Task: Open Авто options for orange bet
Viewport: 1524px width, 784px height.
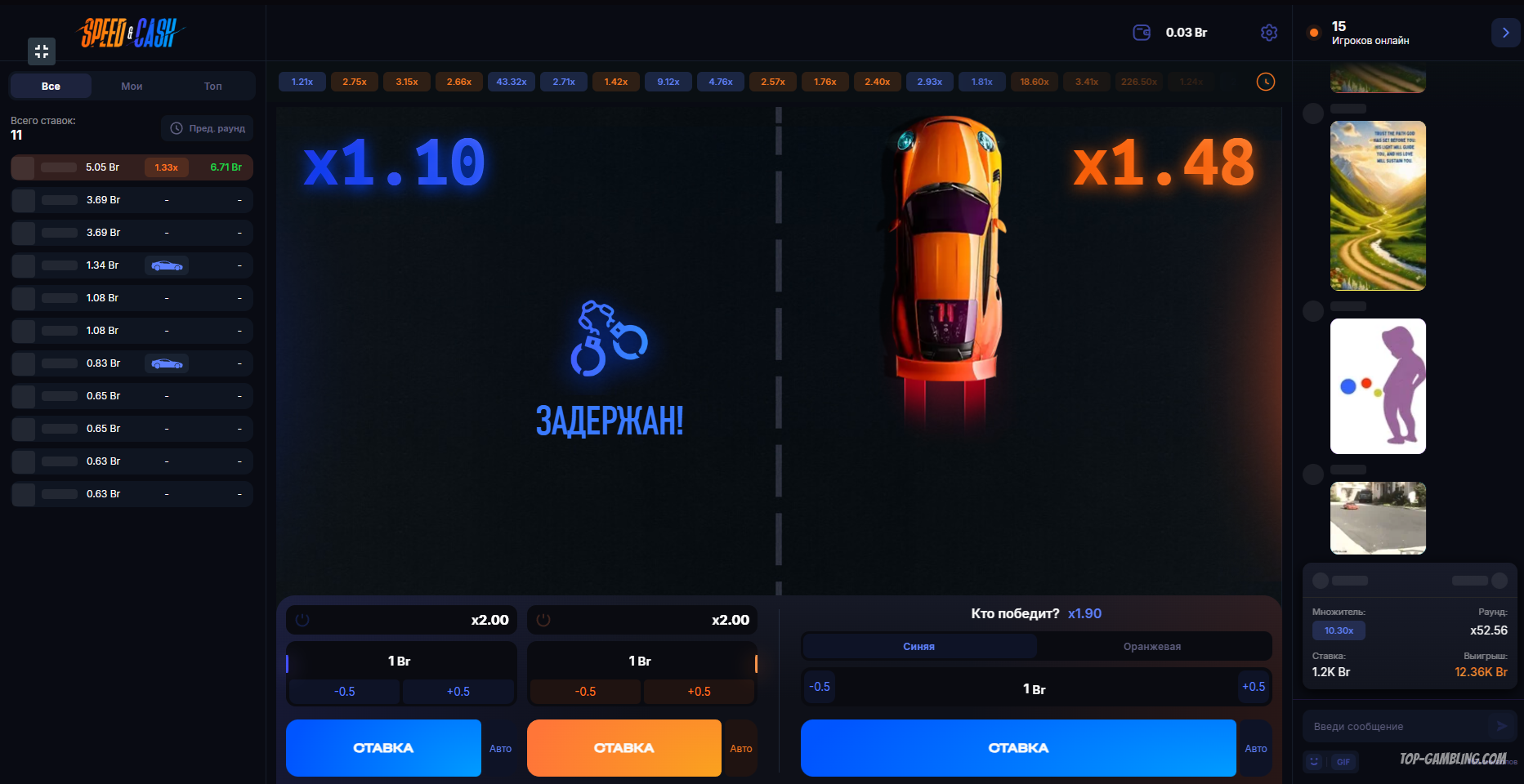Action: tap(740, 748)
